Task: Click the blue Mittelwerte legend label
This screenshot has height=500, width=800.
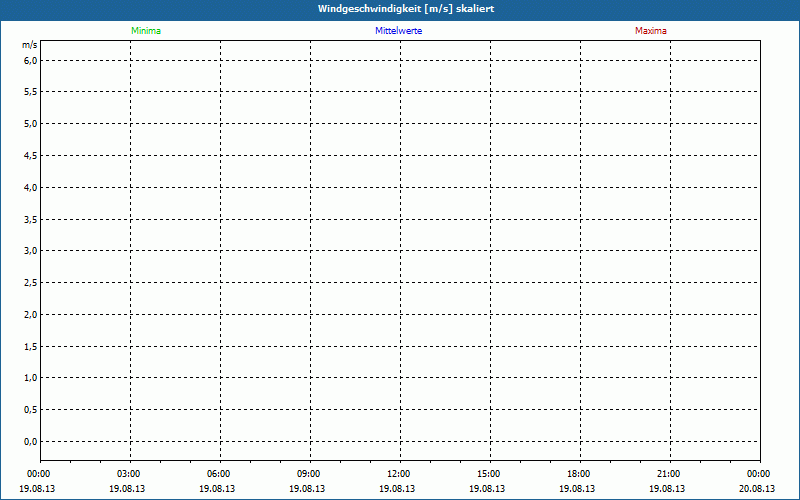Action: point(398,31)
